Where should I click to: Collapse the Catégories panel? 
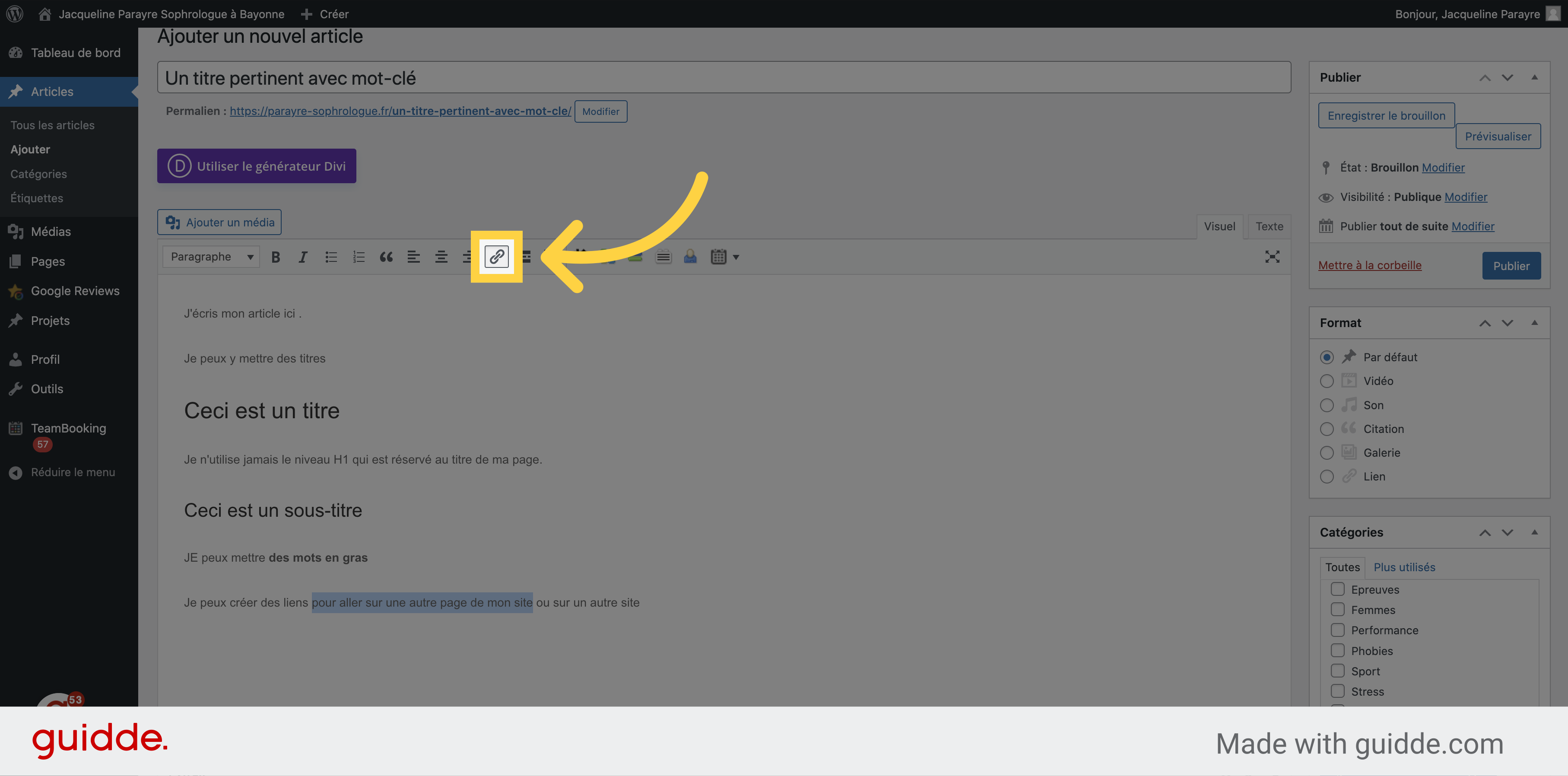point(1534,532)
